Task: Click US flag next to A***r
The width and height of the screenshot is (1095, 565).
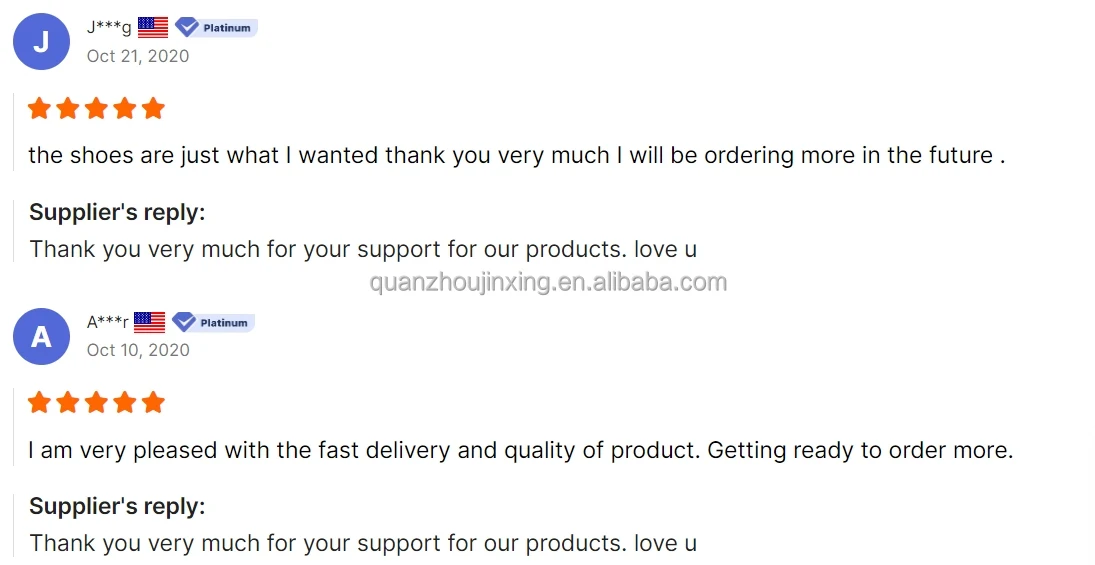Action: 150,322
